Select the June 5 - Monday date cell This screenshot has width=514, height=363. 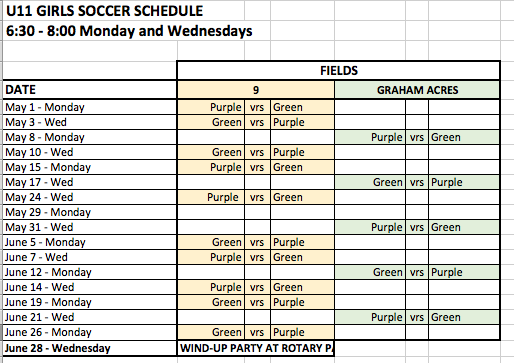coord(90,242)
